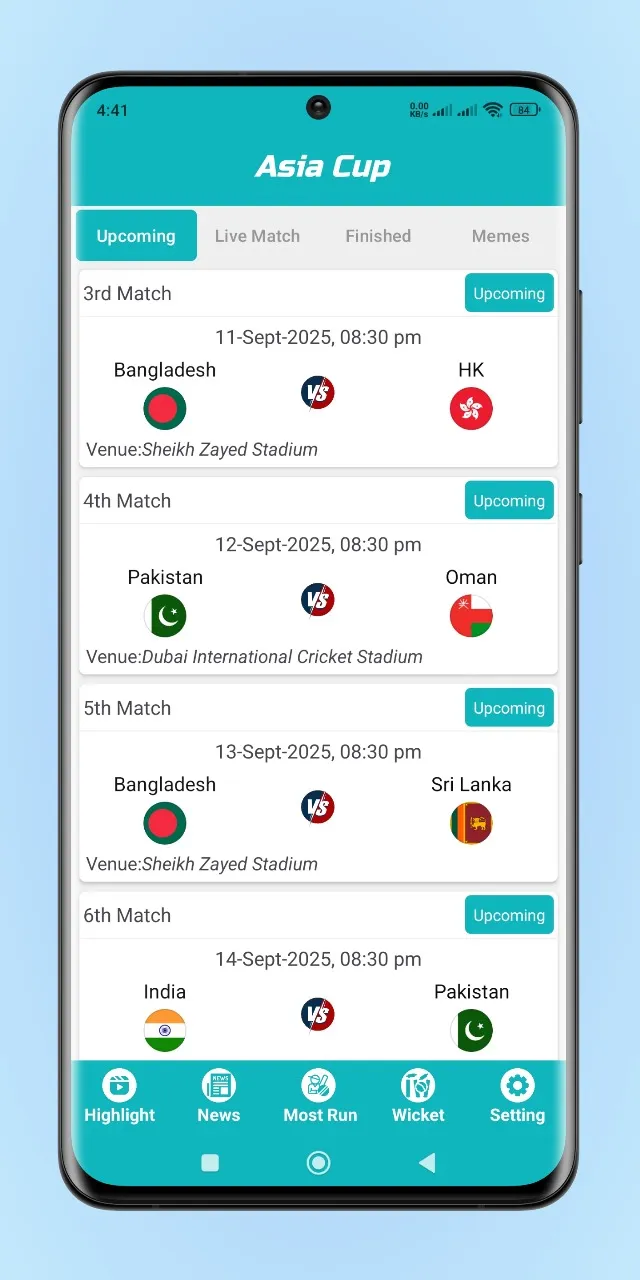Open the Most Run stats icon
The image size is (640, 1280).
(319, 1085)
